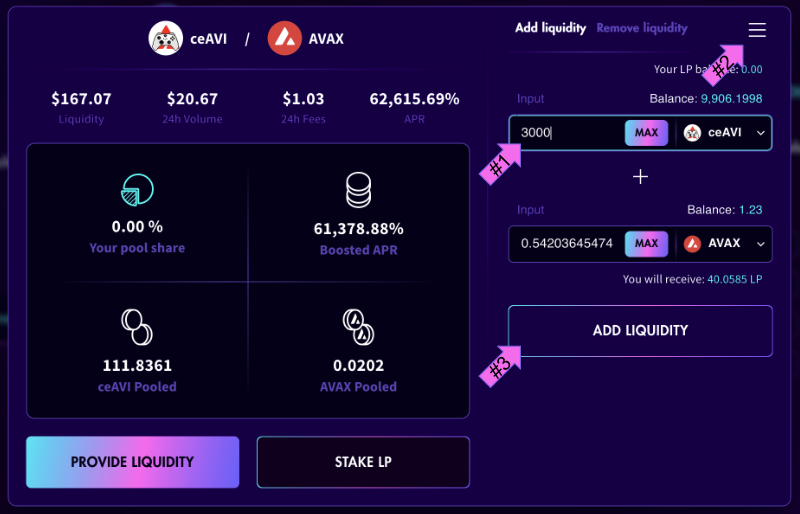
Task: Click the AVAX Pooled coins icon
Action: coord(358,323)
